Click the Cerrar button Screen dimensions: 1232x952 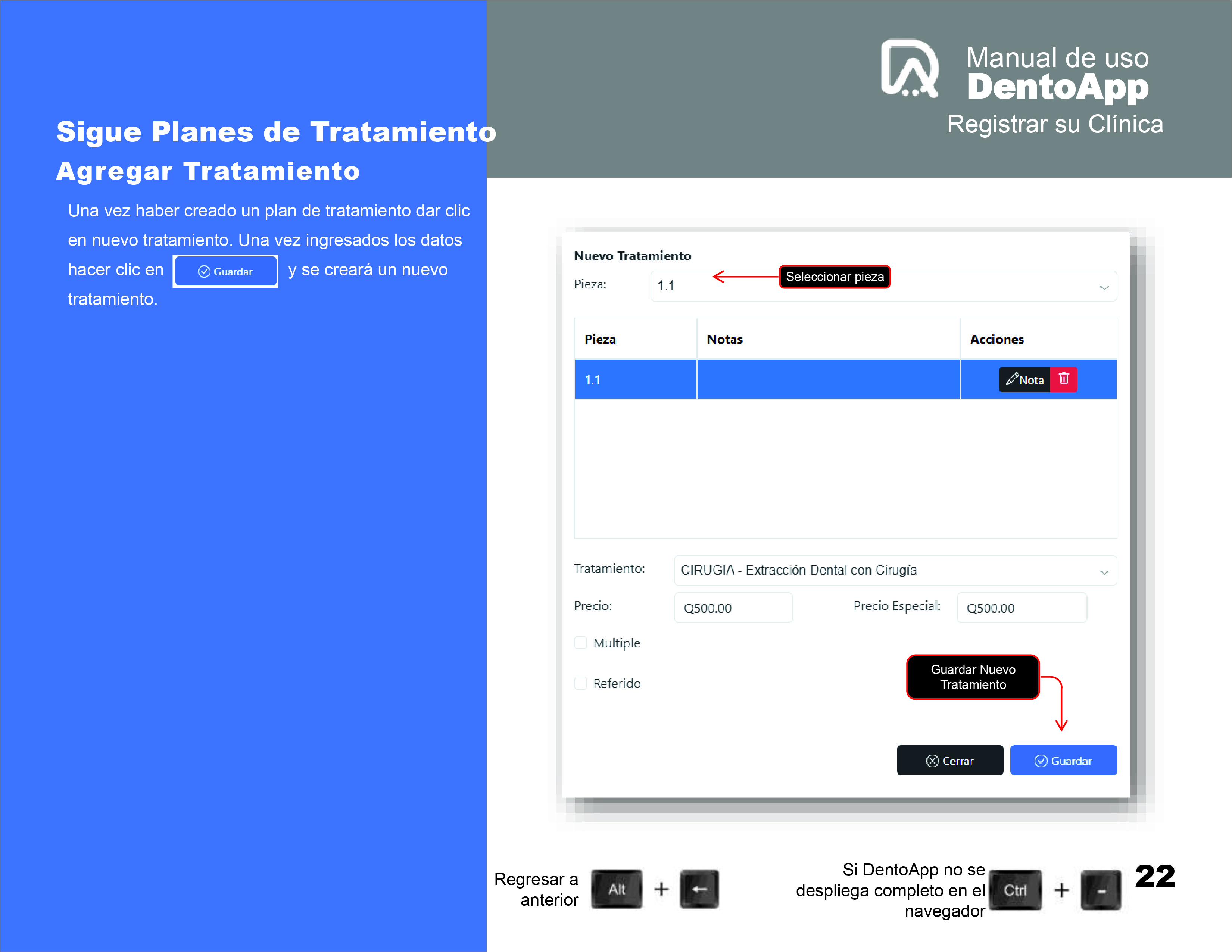(950, 760)
